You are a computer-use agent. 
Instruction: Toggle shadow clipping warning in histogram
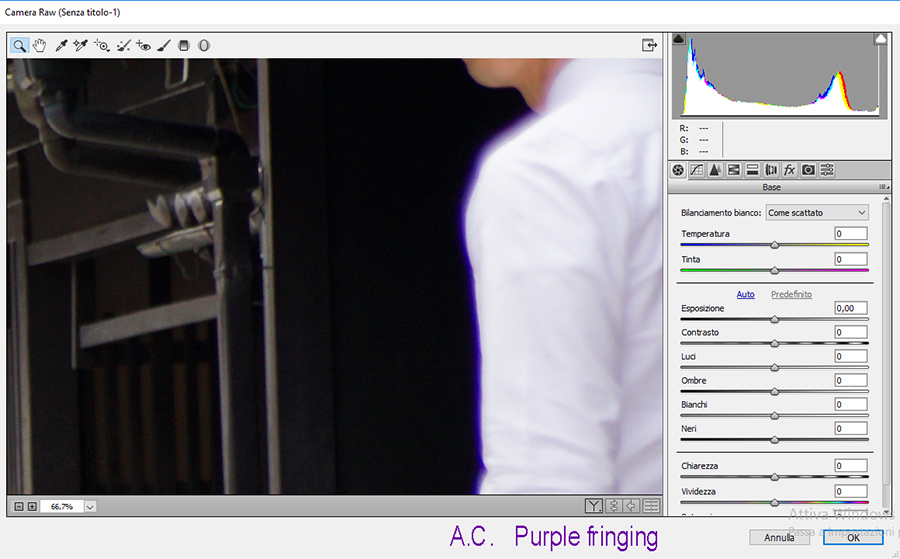[678, 38]
